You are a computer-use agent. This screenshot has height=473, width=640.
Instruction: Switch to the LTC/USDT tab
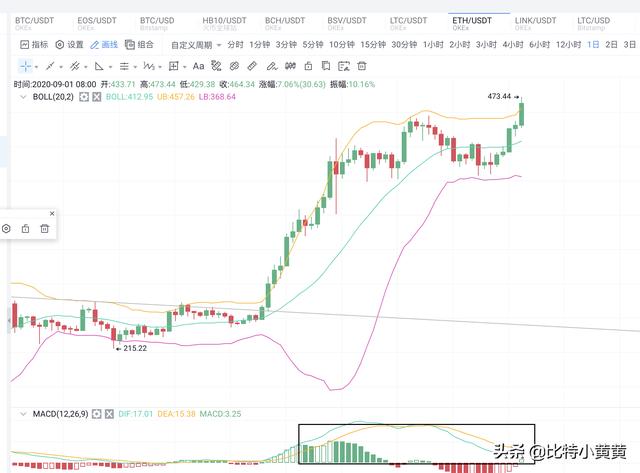tap(409, 23)
